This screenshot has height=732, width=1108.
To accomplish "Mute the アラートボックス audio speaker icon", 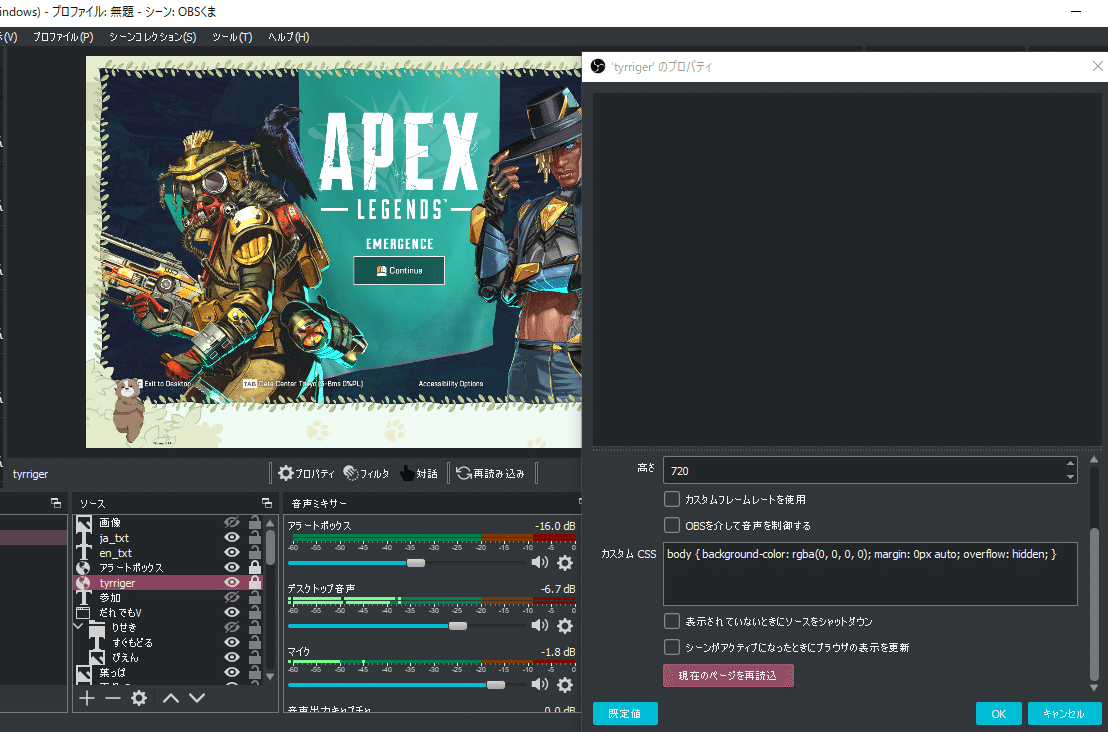I will click(540, 562).
